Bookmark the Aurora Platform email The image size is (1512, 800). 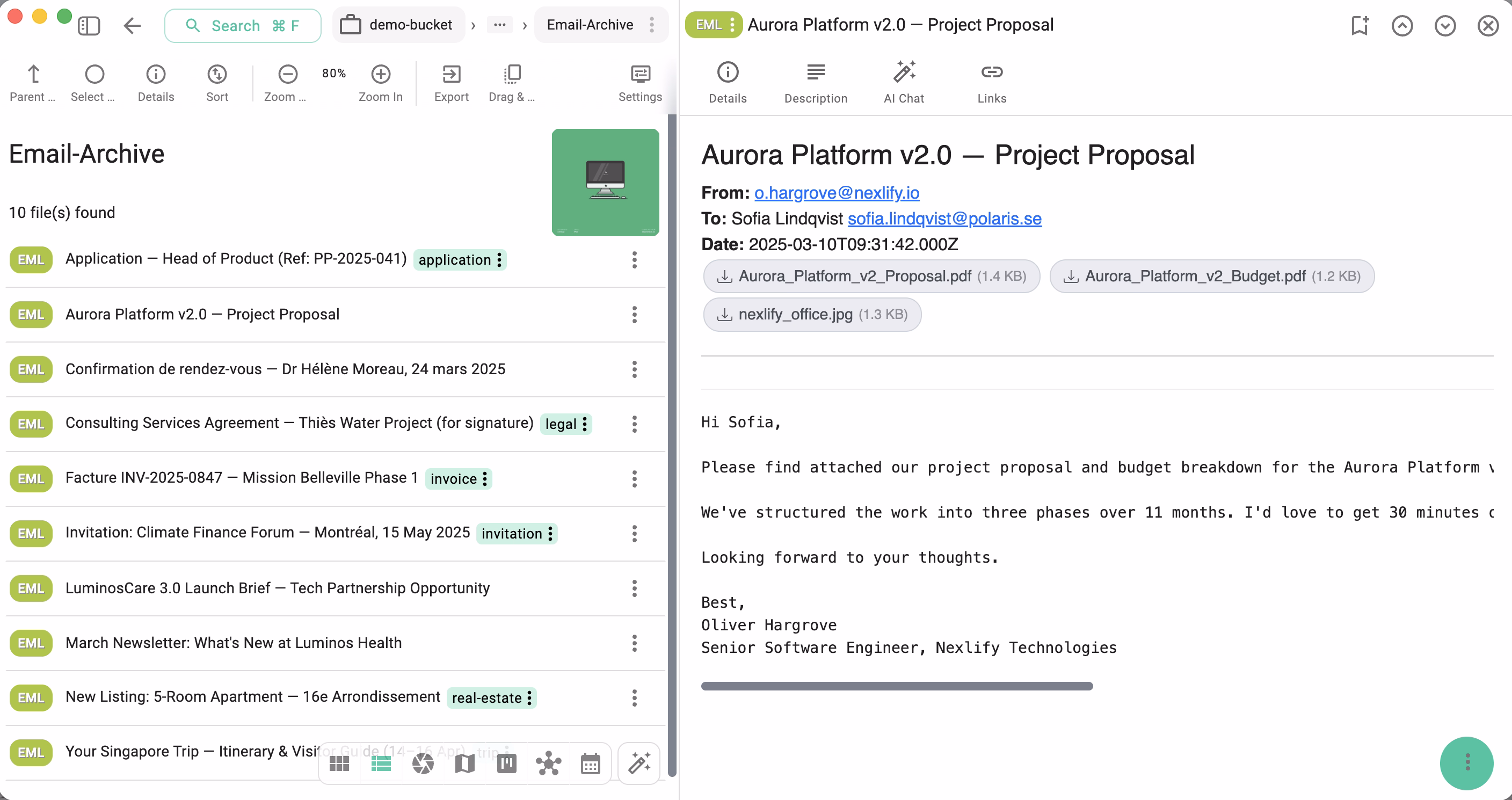pos(1360,25)
